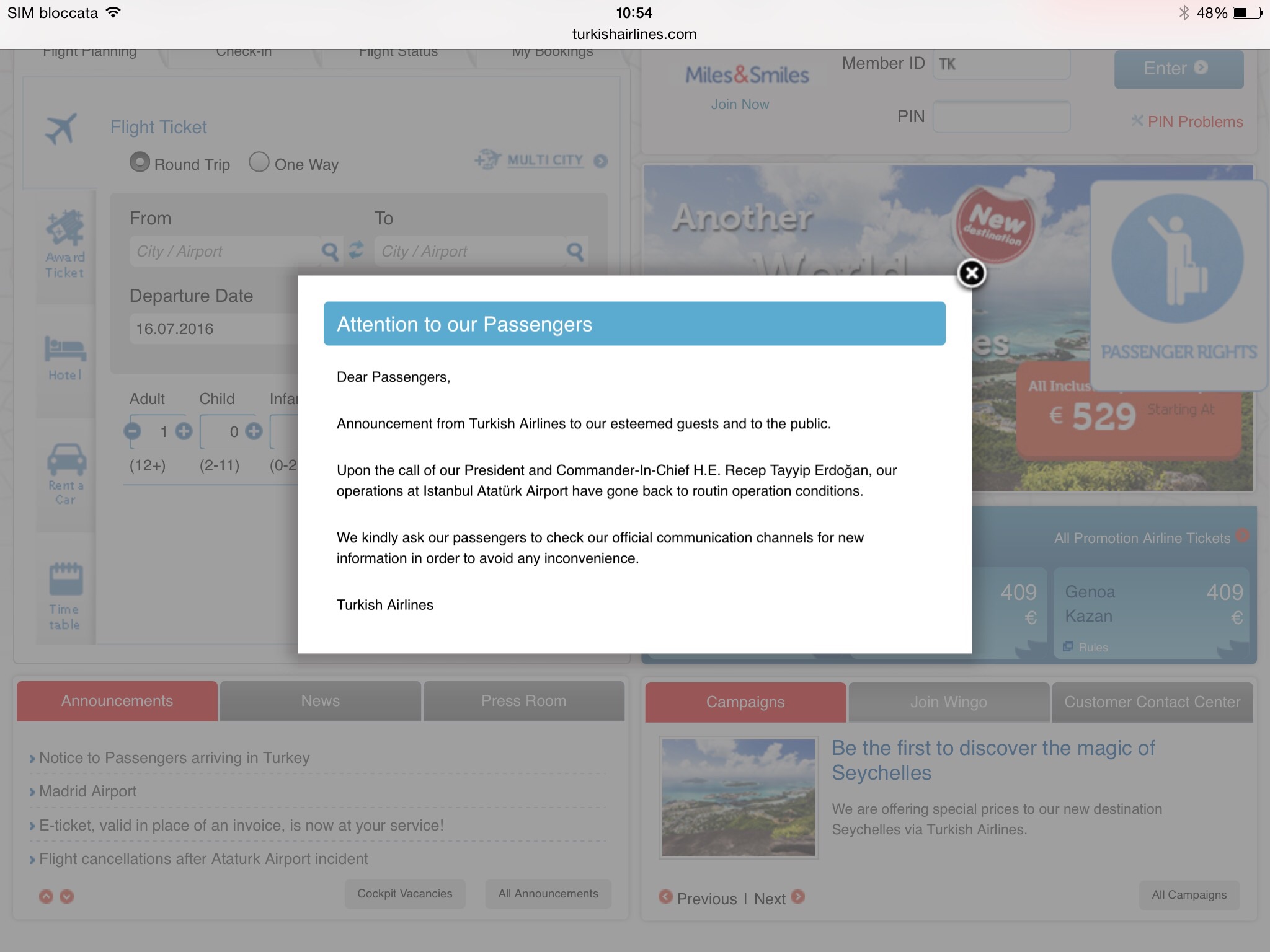Tap the Bluetooth icon in status bar
This screenshot has height=952, width=1270.
[x=1184, y=12]
